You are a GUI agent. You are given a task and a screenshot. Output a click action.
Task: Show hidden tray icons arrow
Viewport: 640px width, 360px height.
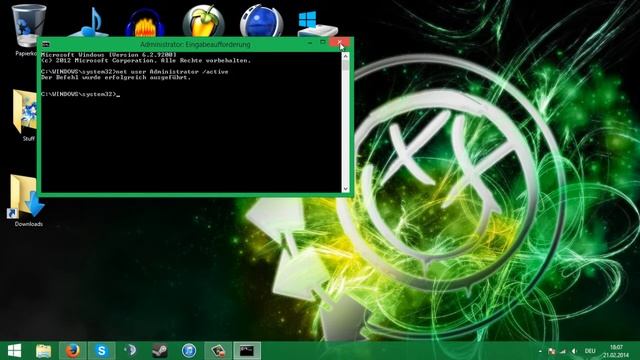pos(540,351)
